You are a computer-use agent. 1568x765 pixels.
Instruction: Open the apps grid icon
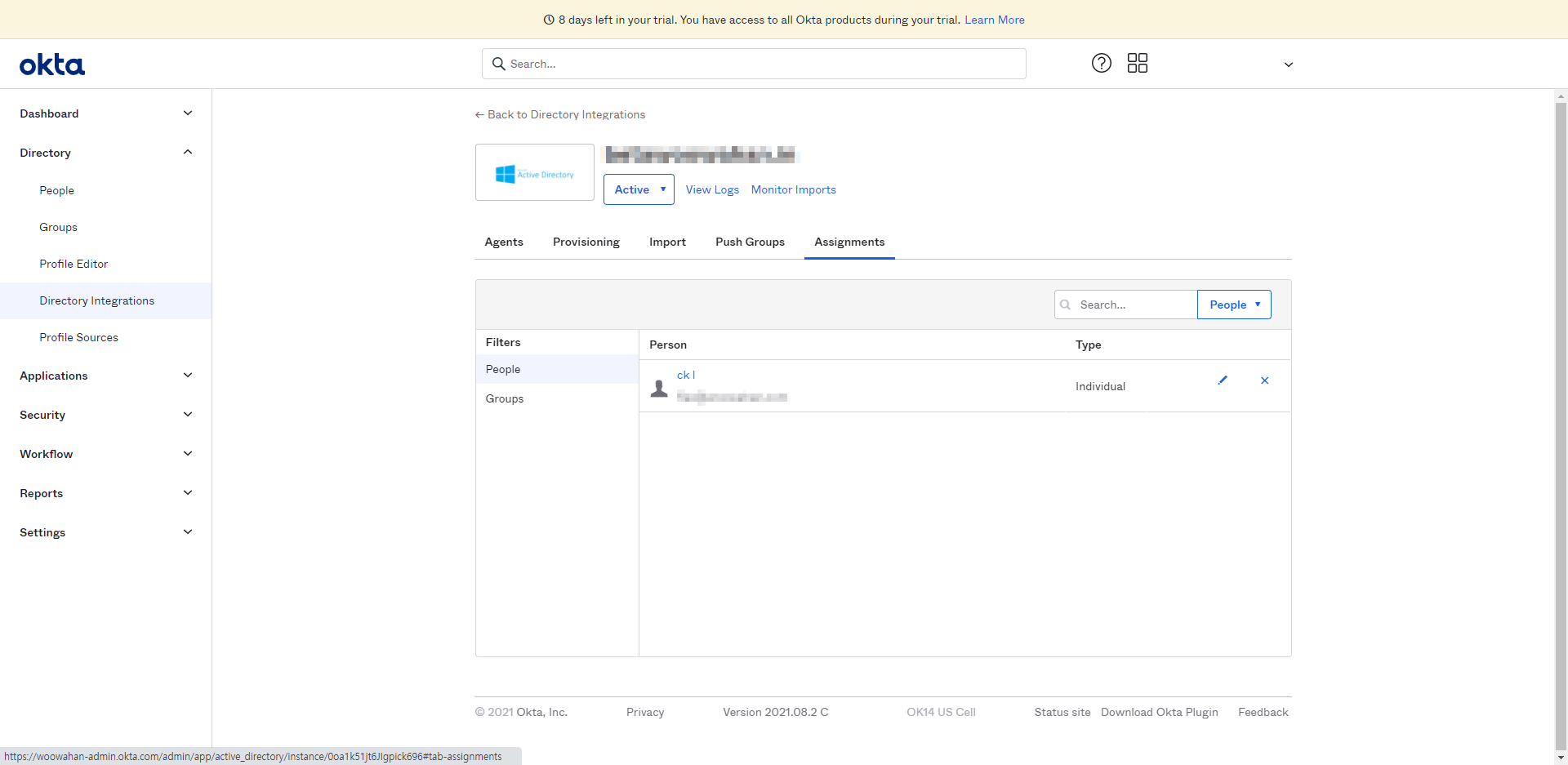pyautogui.click(x=1138, y=63)
